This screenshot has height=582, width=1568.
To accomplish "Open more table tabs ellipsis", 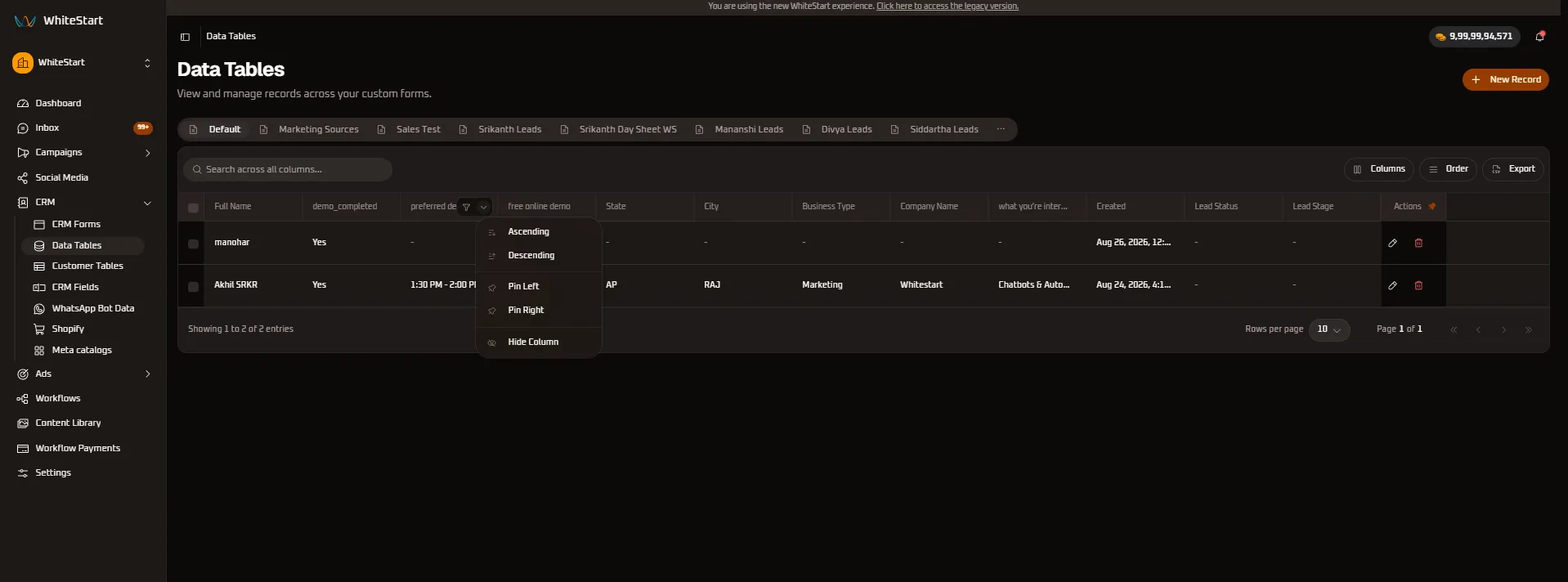I will point(1001,129).
